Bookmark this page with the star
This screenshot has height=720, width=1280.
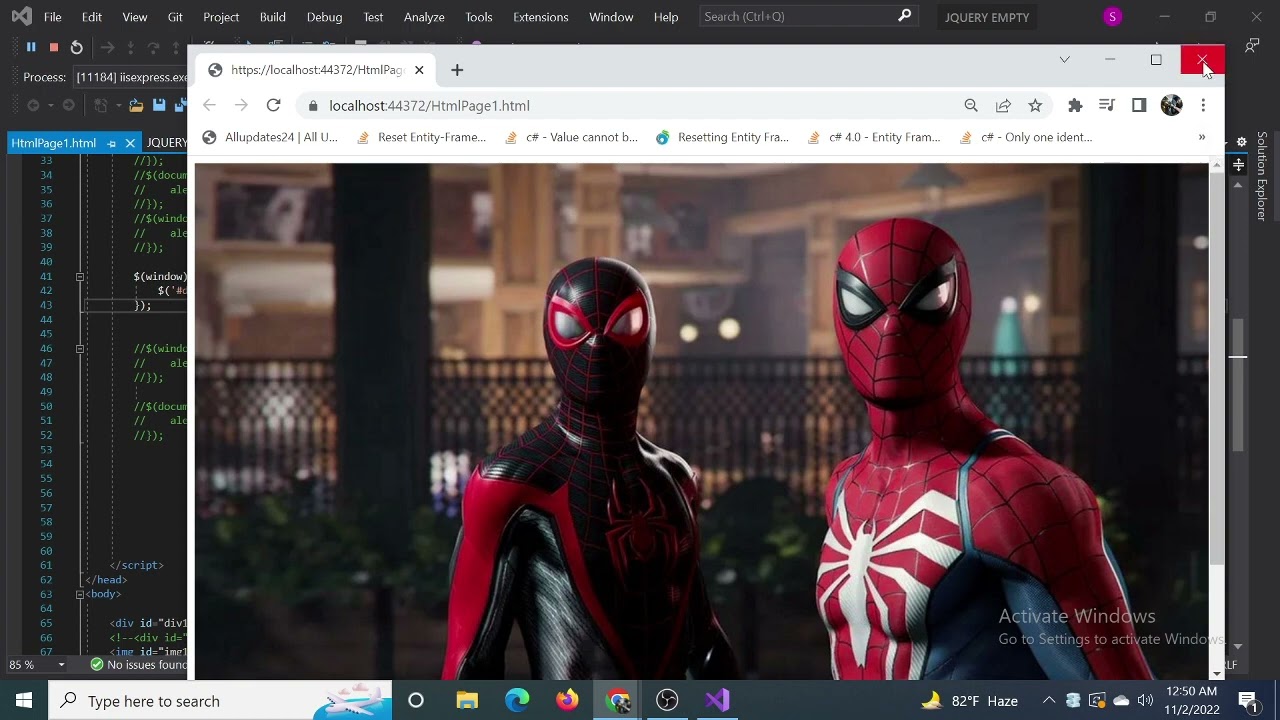pyautogui.click(x=1035, y=105)
